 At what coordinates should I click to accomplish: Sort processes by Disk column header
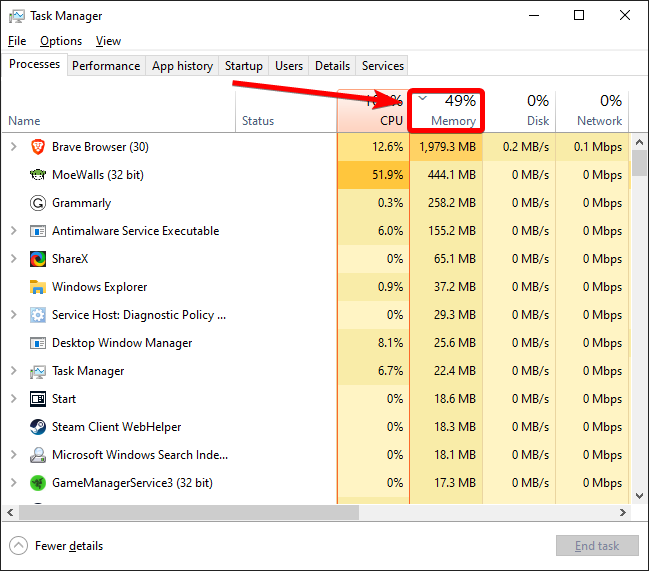click(519, 111)
